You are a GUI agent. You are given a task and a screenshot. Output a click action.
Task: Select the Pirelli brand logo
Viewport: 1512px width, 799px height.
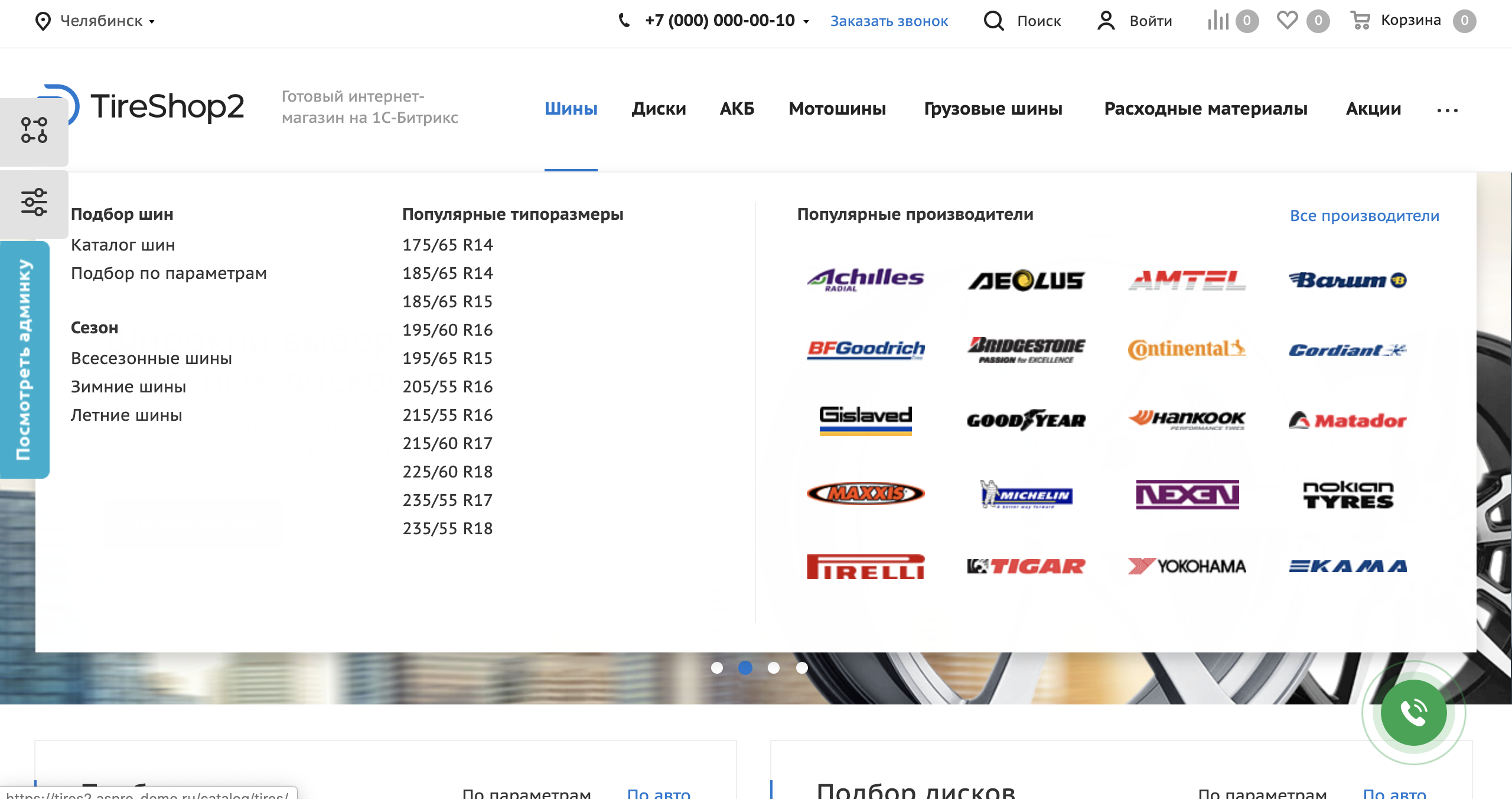point(865,566)
